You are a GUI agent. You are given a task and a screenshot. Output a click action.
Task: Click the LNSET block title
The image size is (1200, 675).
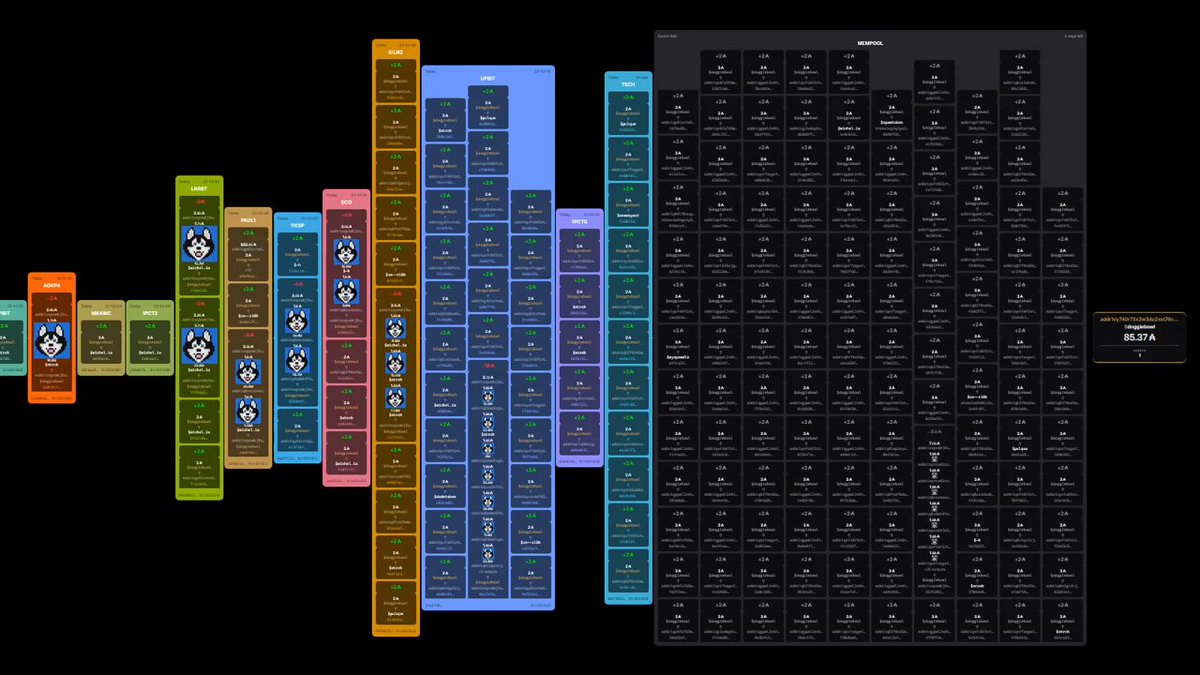point(198,187)
